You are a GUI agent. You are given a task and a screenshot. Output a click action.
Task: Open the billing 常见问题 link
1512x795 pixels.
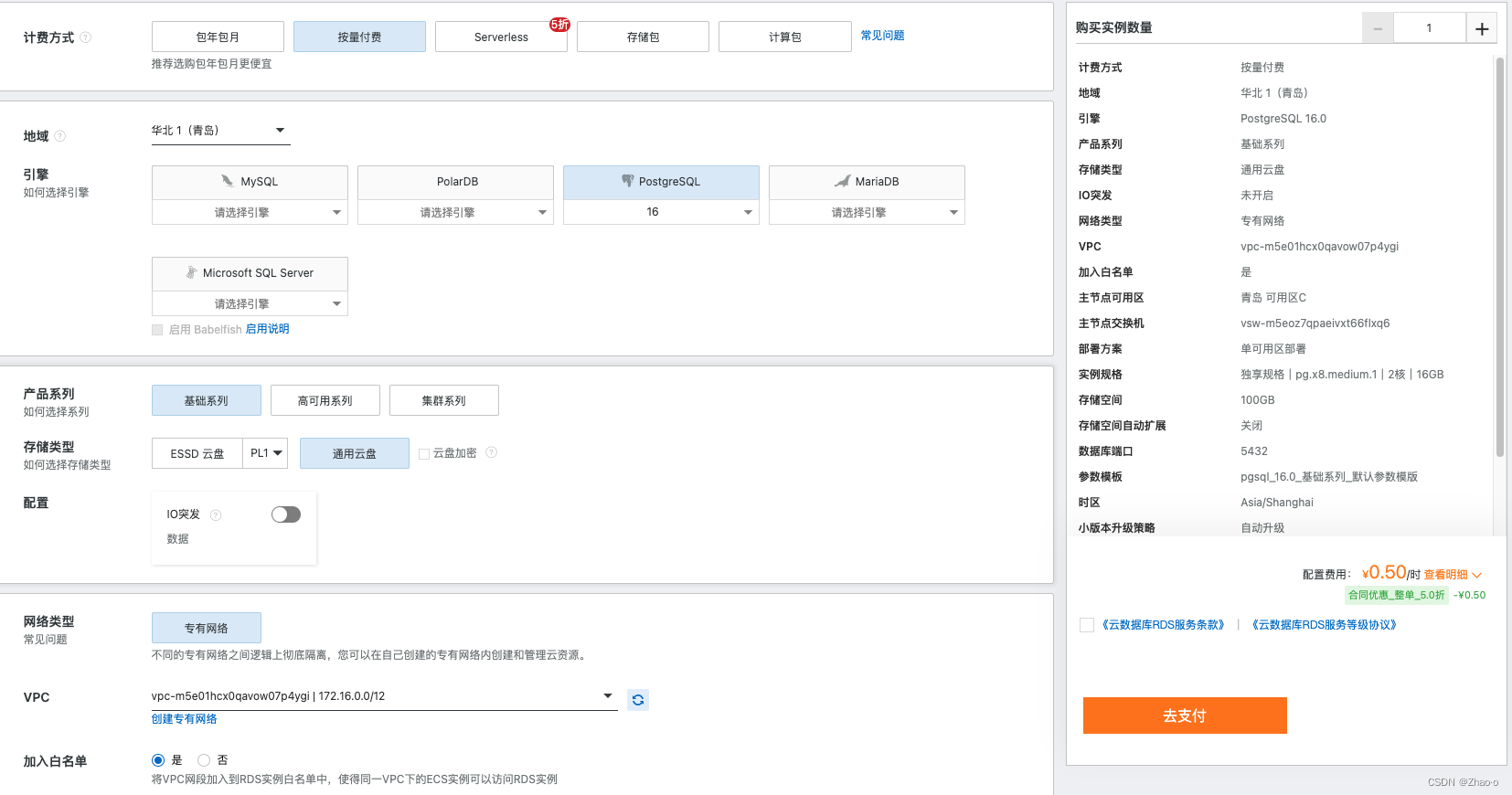[882, 36]
